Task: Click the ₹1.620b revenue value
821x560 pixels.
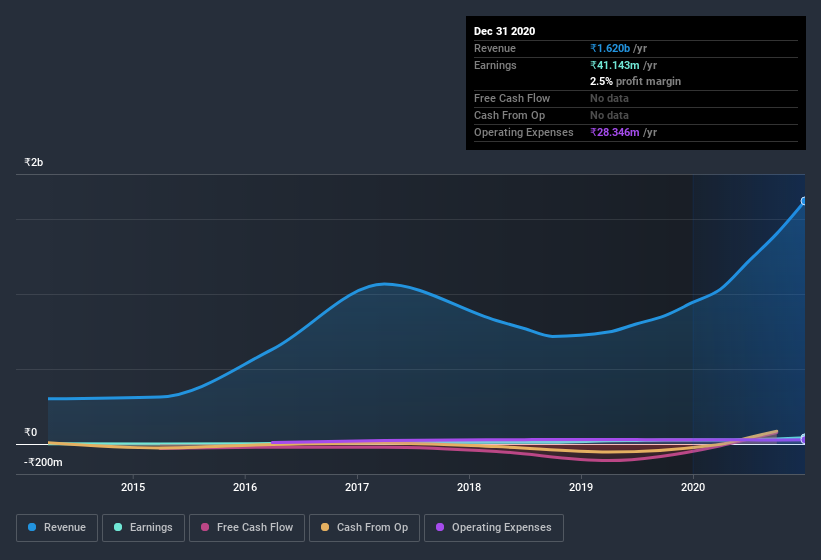Action: [x=610, y=48]
